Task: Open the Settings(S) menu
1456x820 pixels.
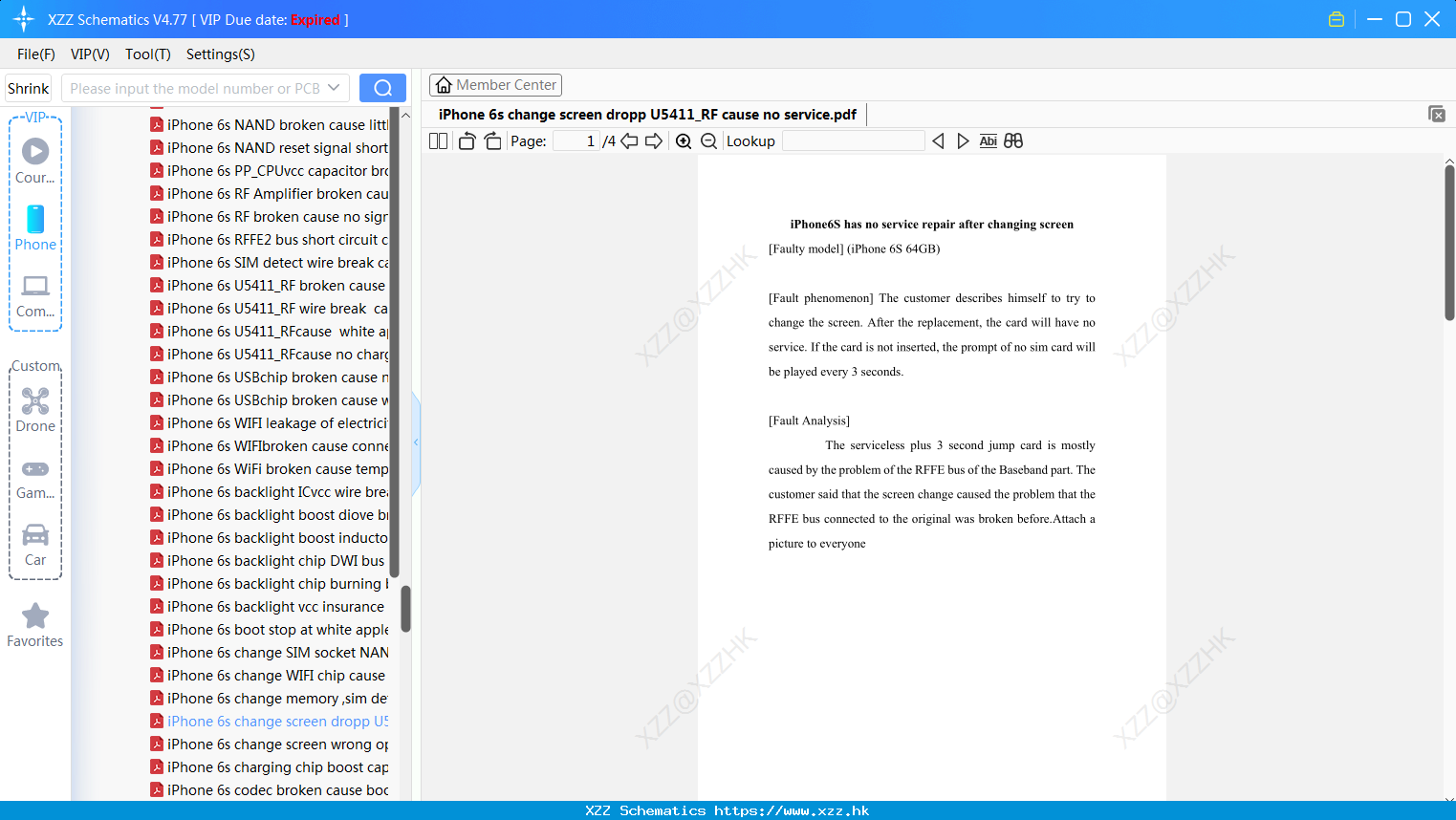Action: (x=221, y=54)
